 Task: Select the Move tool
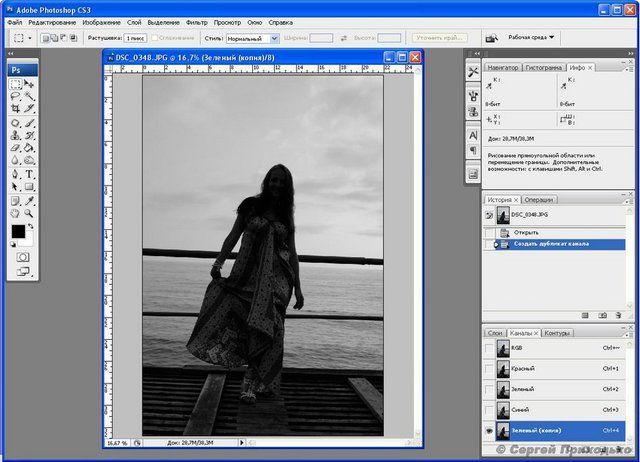29,85
